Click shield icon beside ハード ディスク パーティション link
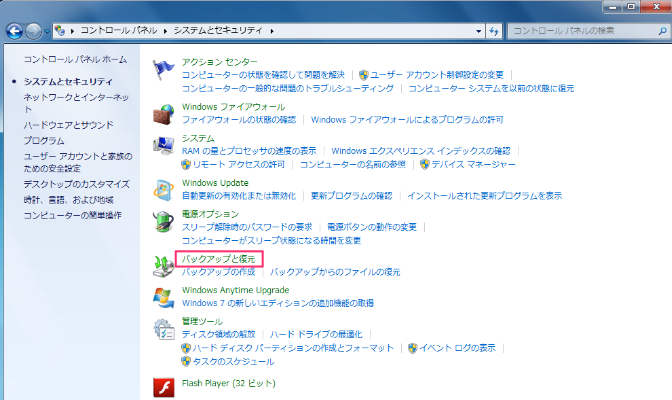This screenshot has height=400, width=672. tap(186, 348)
